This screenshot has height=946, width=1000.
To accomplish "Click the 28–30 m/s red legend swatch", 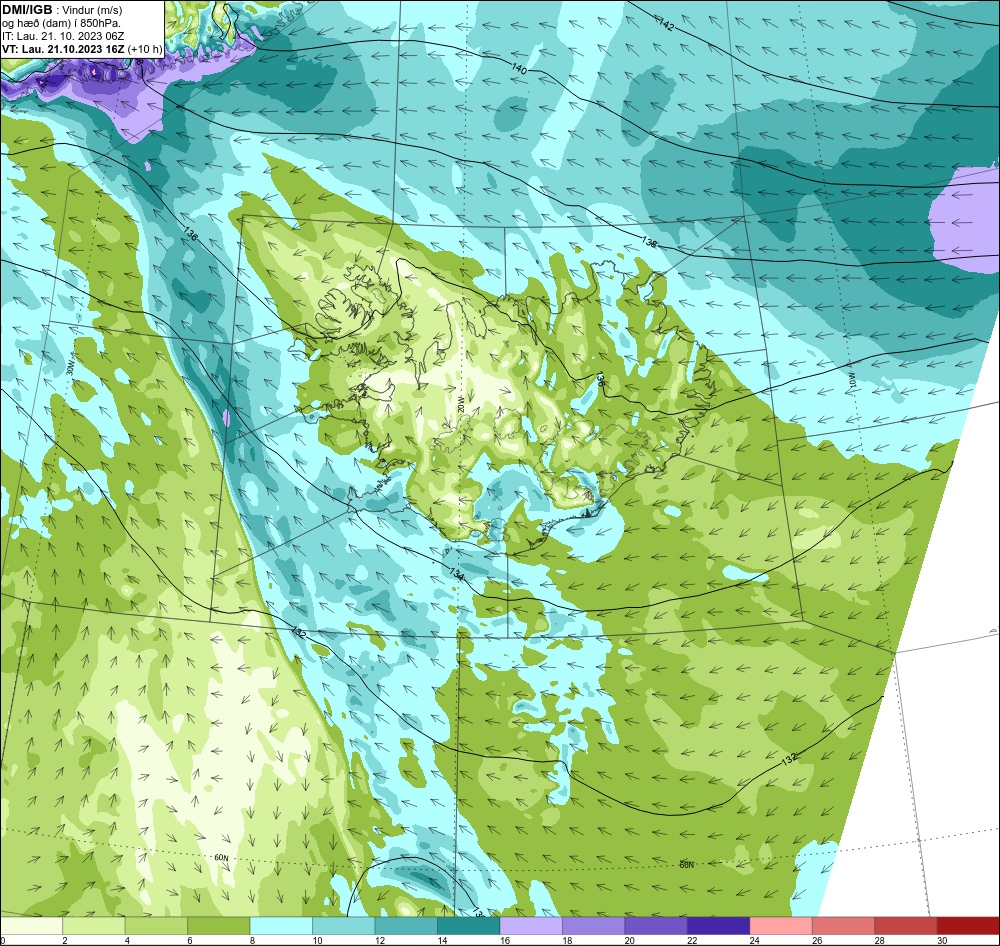I will click(906, 926).
